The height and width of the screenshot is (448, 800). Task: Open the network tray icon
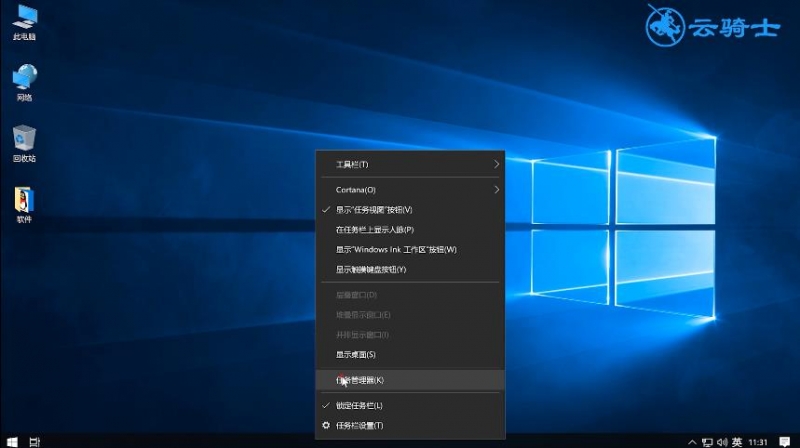tap(707, 442)
